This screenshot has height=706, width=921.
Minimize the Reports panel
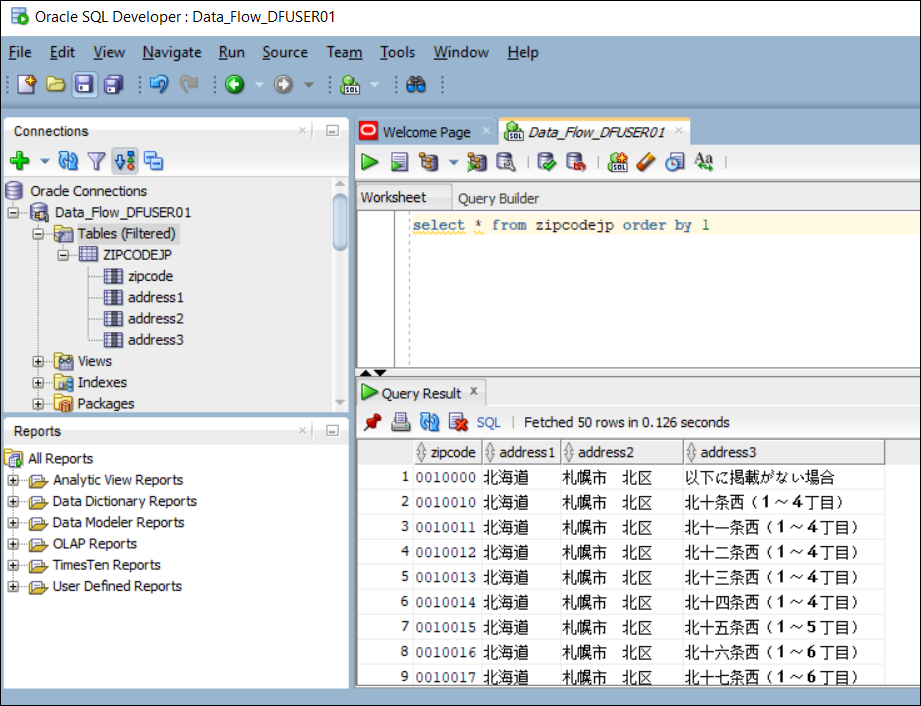[332, 431]
